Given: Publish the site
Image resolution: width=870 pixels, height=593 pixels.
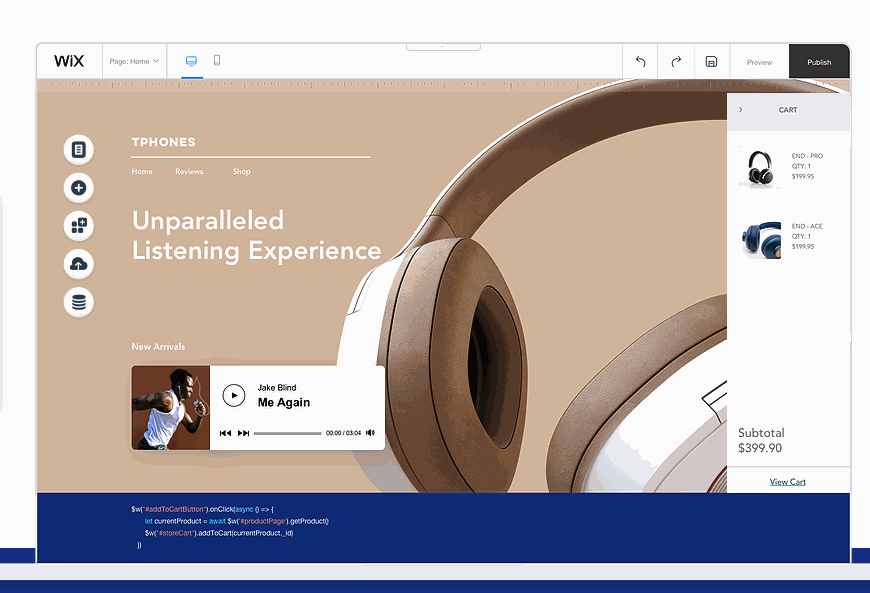Looking at the screenshot, I should [x=819, y=62].
